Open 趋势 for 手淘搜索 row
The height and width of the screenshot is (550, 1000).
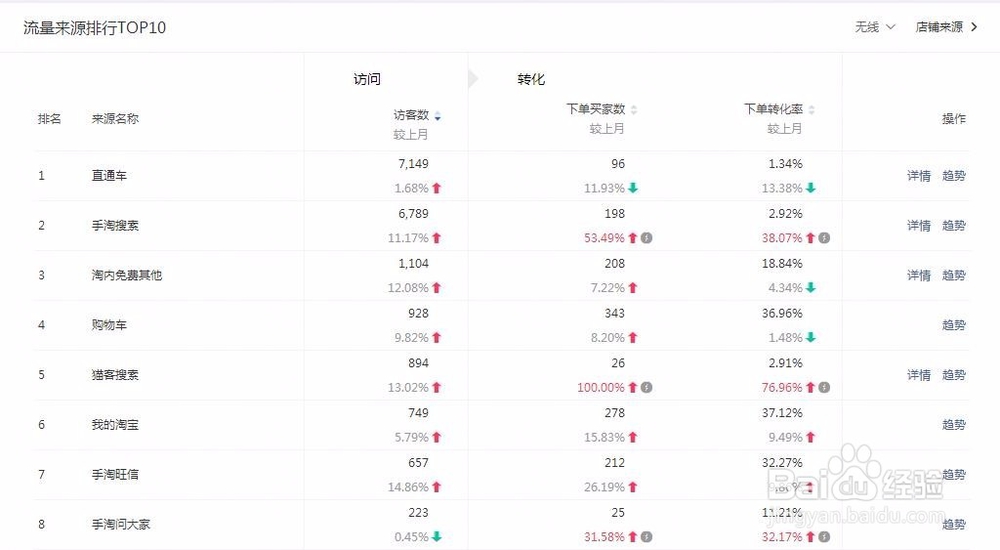point(954,225)
